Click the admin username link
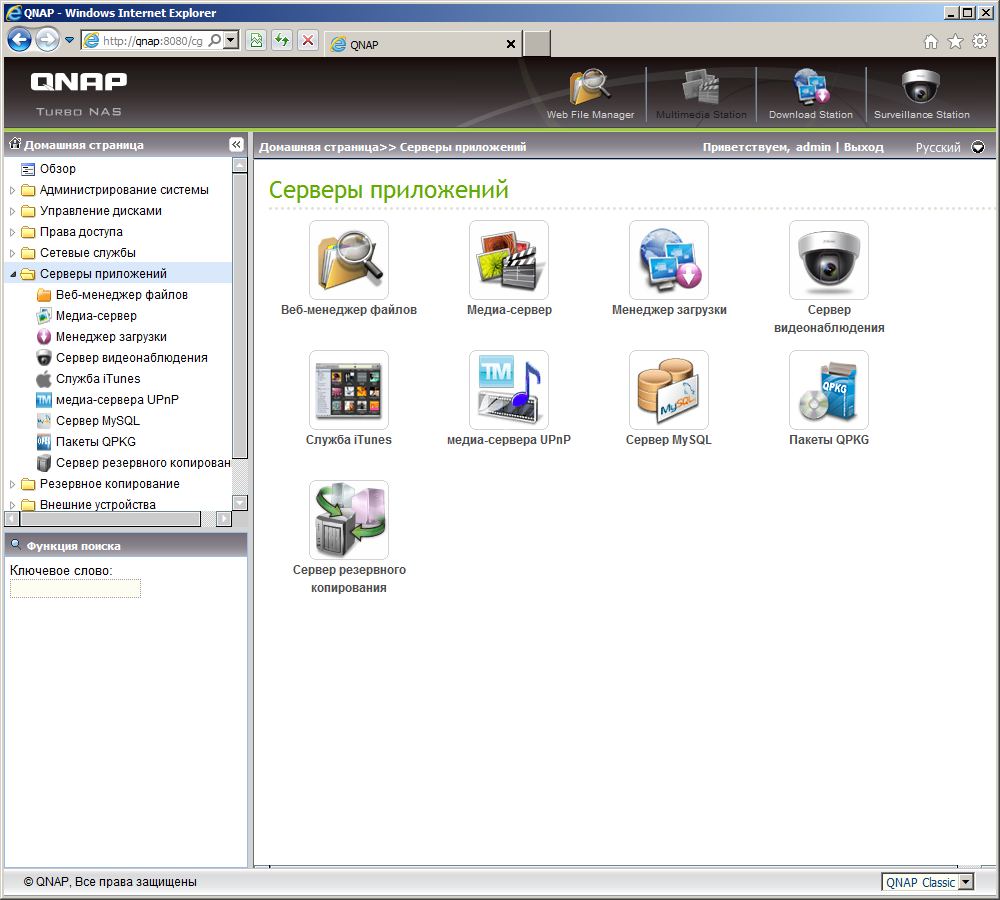This screenshot has height=900, width=1000. point(813,147)
